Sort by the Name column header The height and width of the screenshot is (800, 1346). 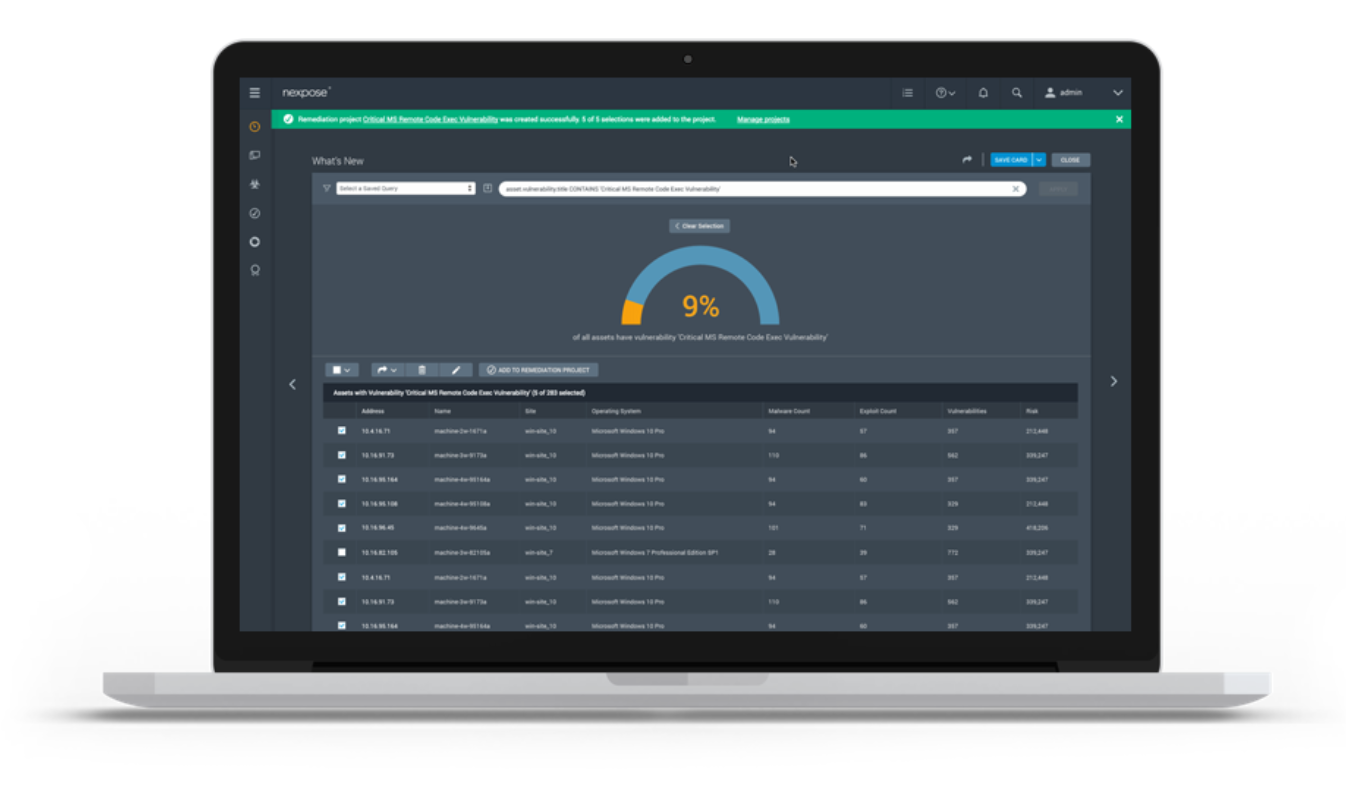coord(443,411)
